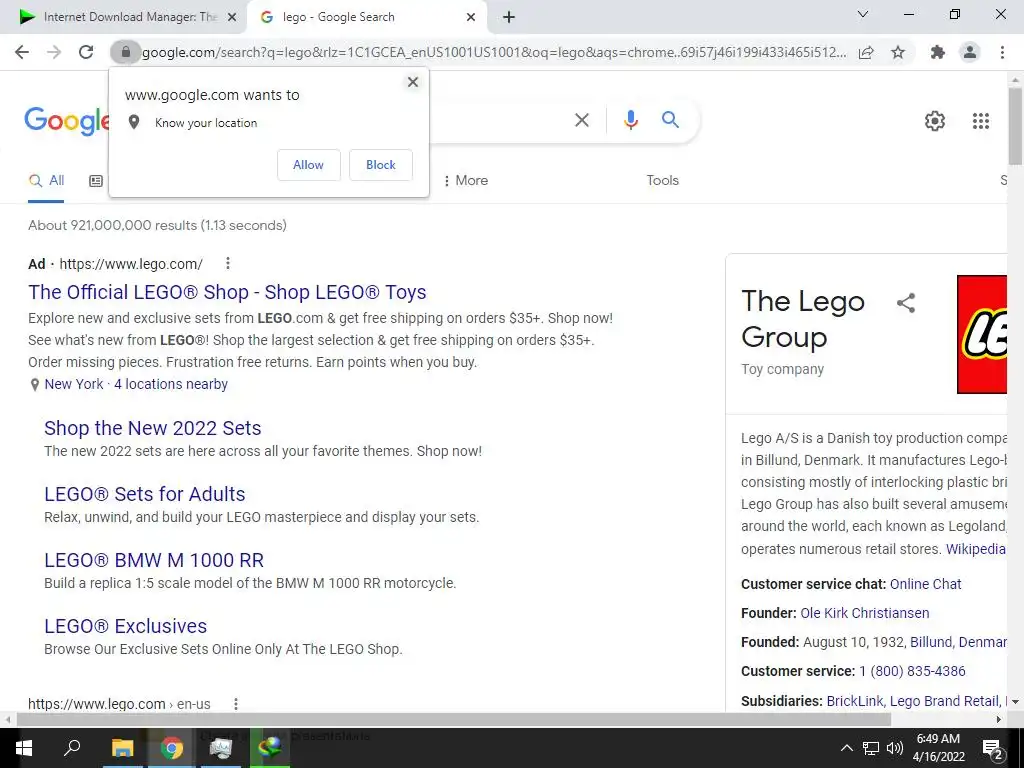Image resolution: width=1024 pixels, height=768 pixels.
Task: Go back to the previous page
Action: click(x=22, y=52)
